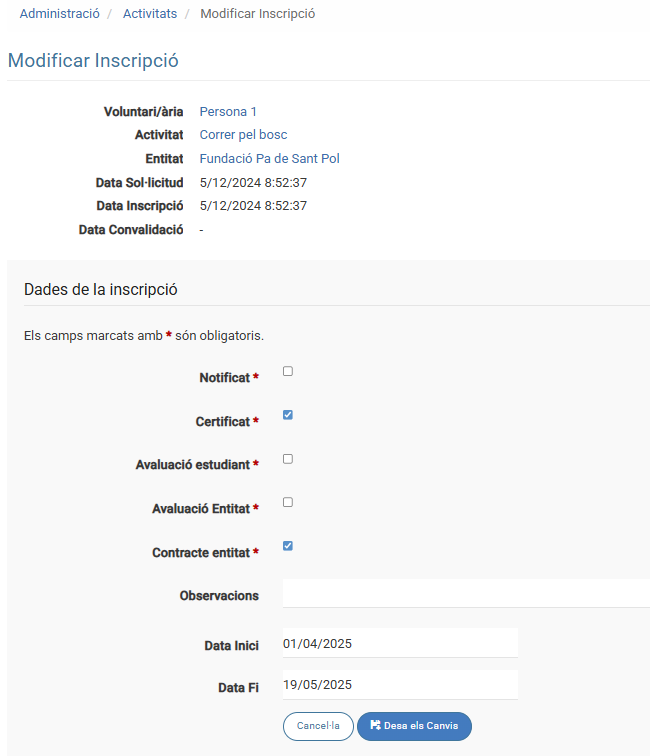Follow the Fundació Pa de Sant Pol link
650x756 pixels.
point(270,159)
